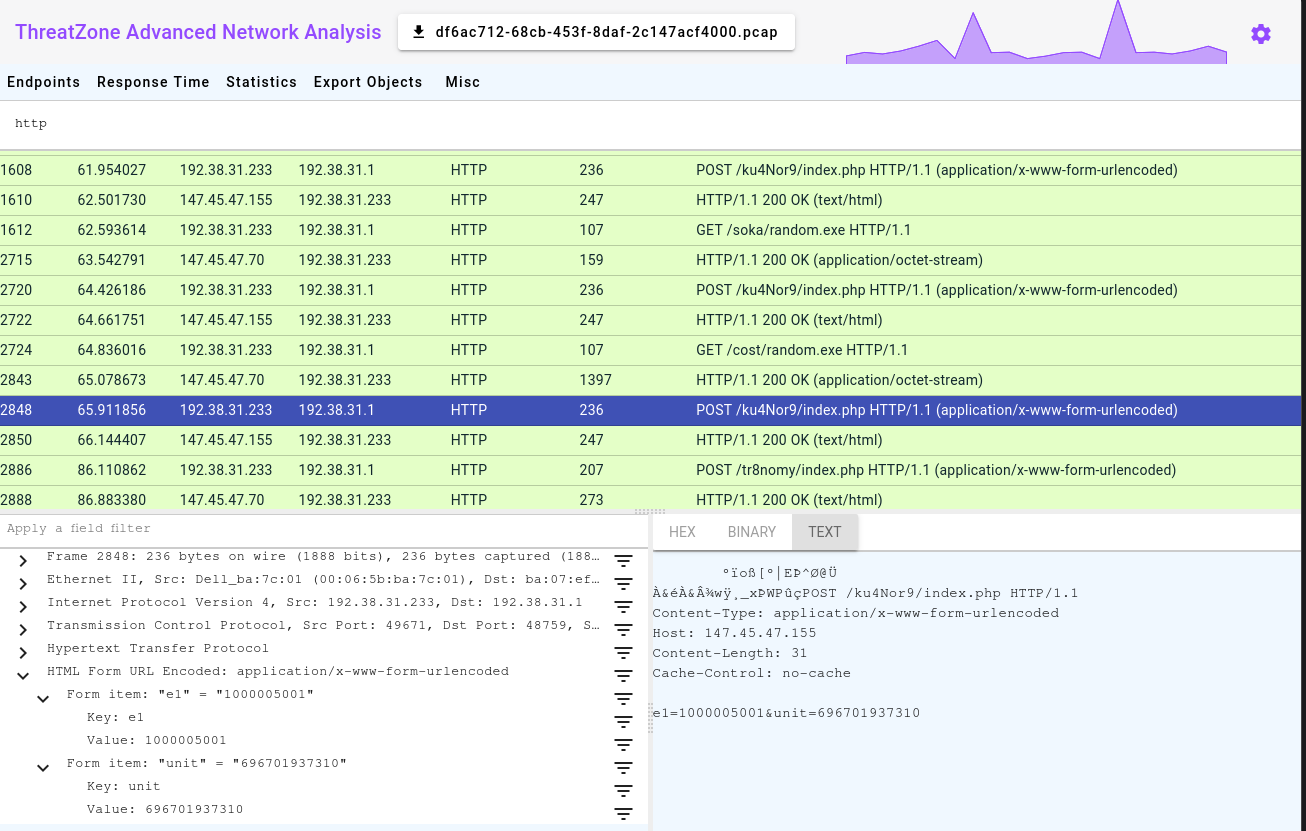
Task: Open the Endpoints menu
Action: coord(44,82)
